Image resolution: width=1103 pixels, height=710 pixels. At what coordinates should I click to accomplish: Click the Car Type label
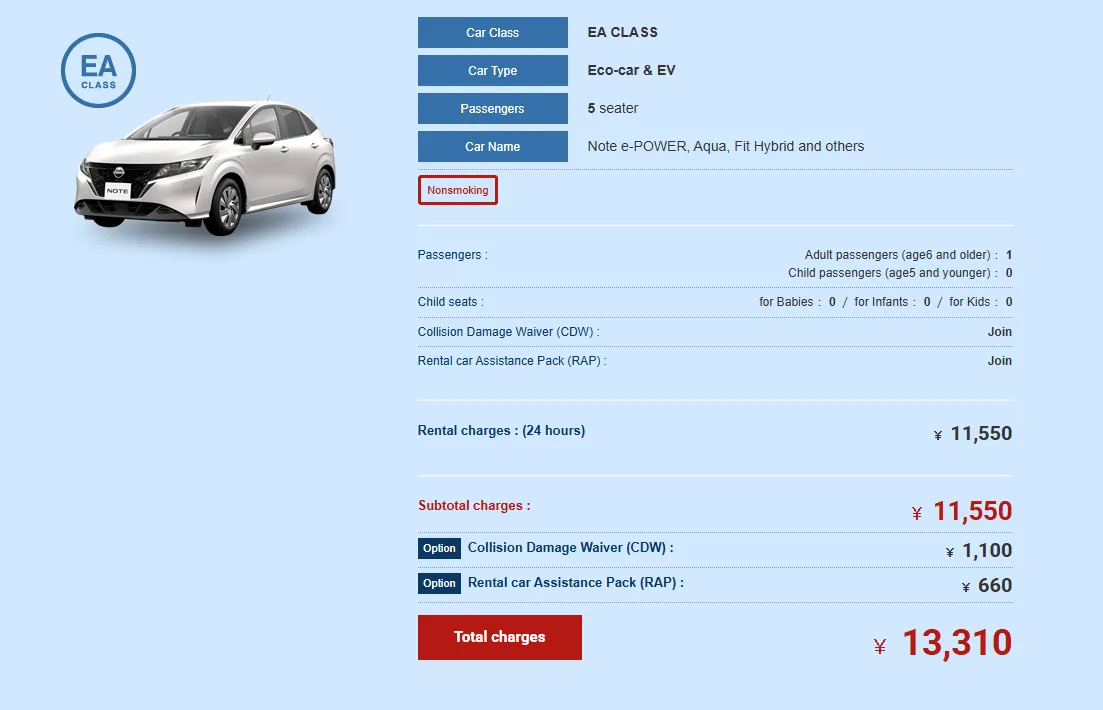492,70
